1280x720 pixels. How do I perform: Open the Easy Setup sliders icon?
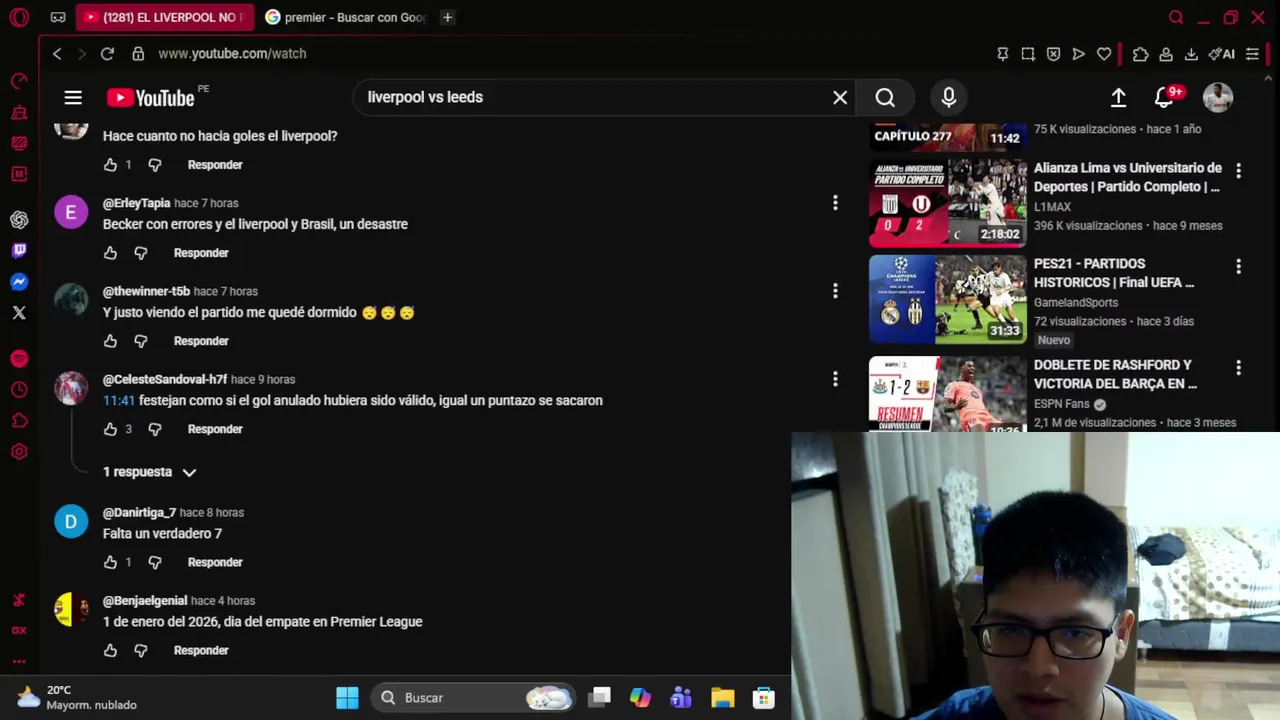tap(1252, 54)
